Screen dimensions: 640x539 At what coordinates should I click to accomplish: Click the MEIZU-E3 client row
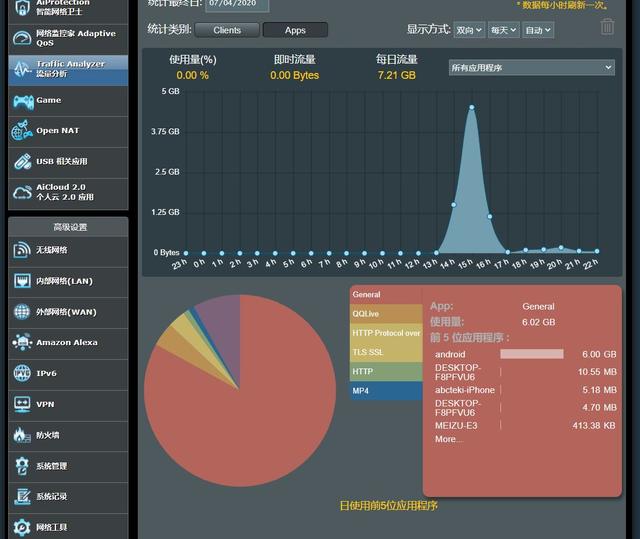525,426
